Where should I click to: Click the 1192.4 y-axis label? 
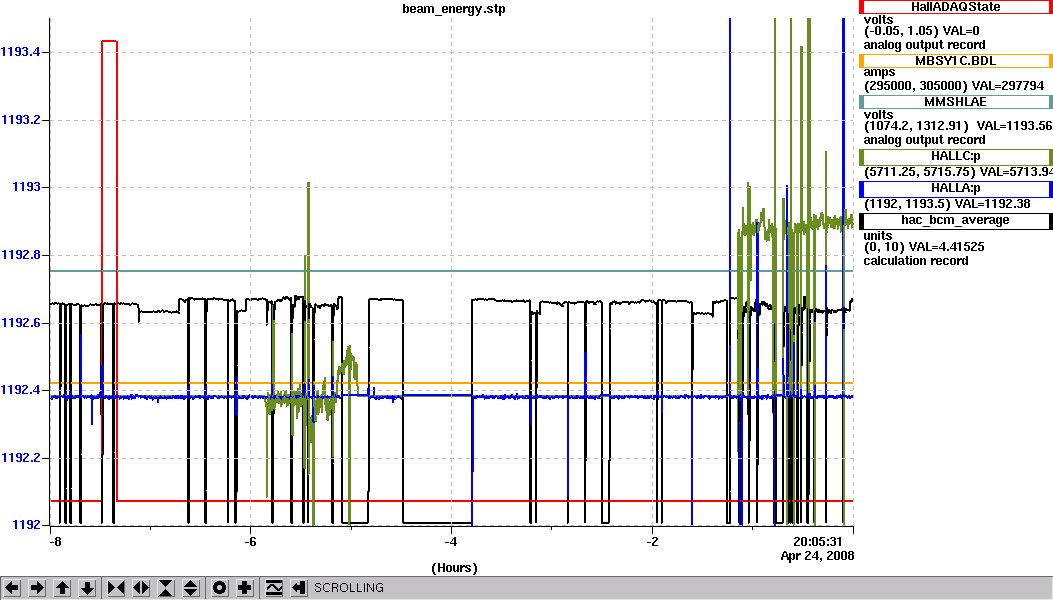coord(21,390)
